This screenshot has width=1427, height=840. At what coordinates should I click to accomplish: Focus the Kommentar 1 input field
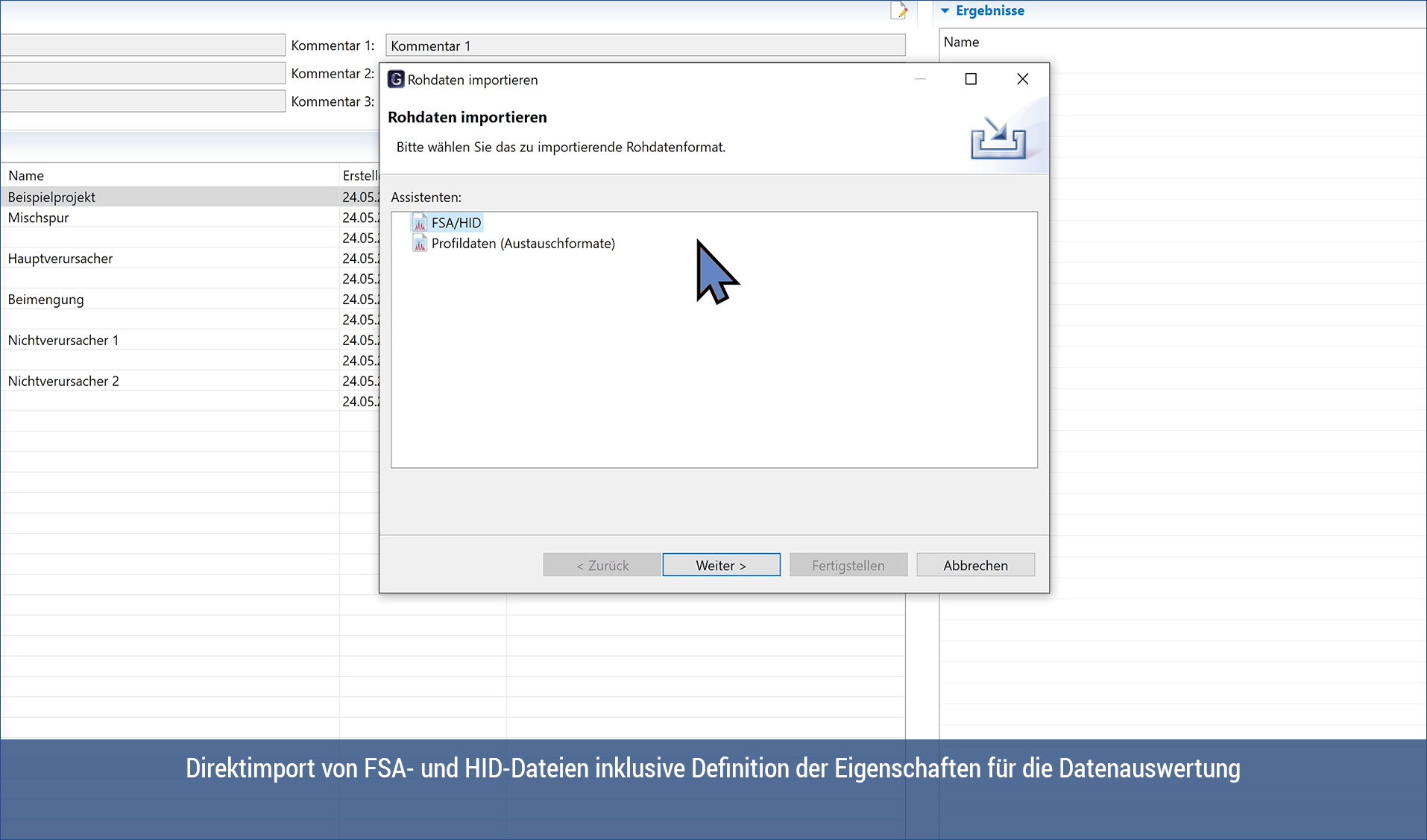pyautogui.click(x=645, y=45)
